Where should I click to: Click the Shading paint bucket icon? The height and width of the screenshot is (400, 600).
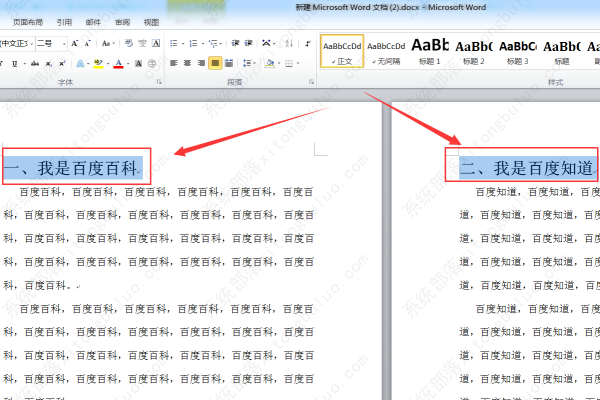pyautogui.click(x=270, y=63)
